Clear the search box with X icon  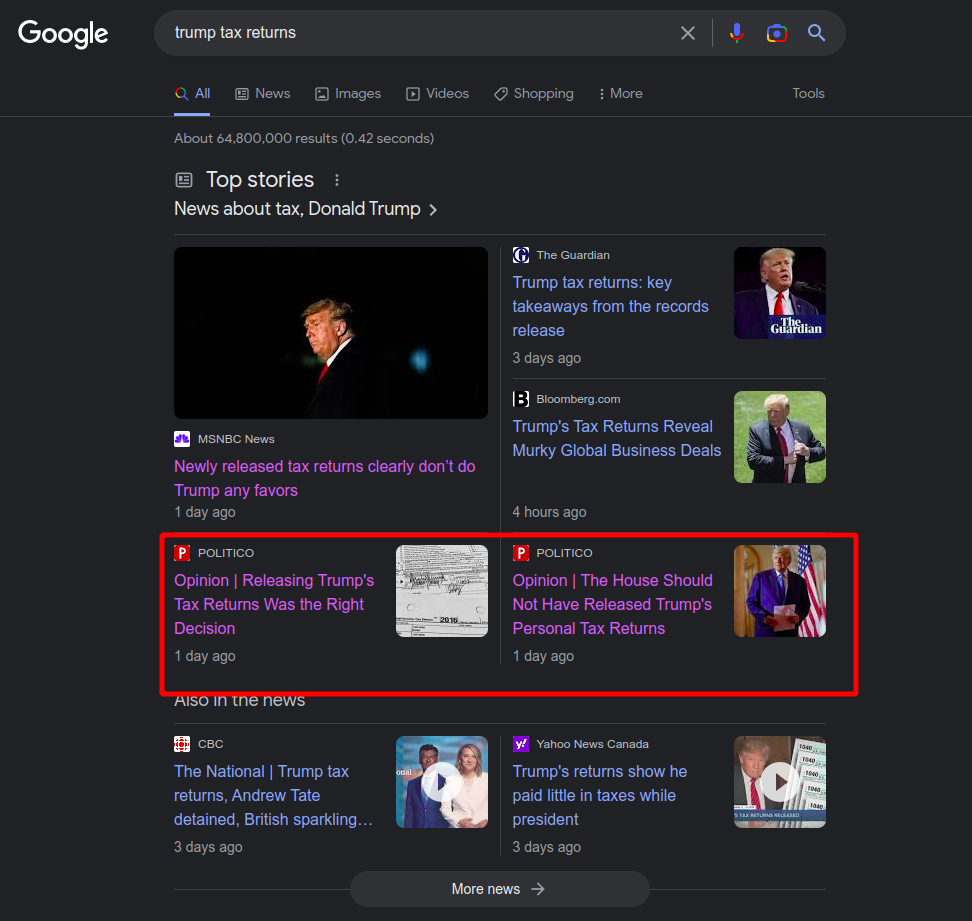[x=688, y=33]
